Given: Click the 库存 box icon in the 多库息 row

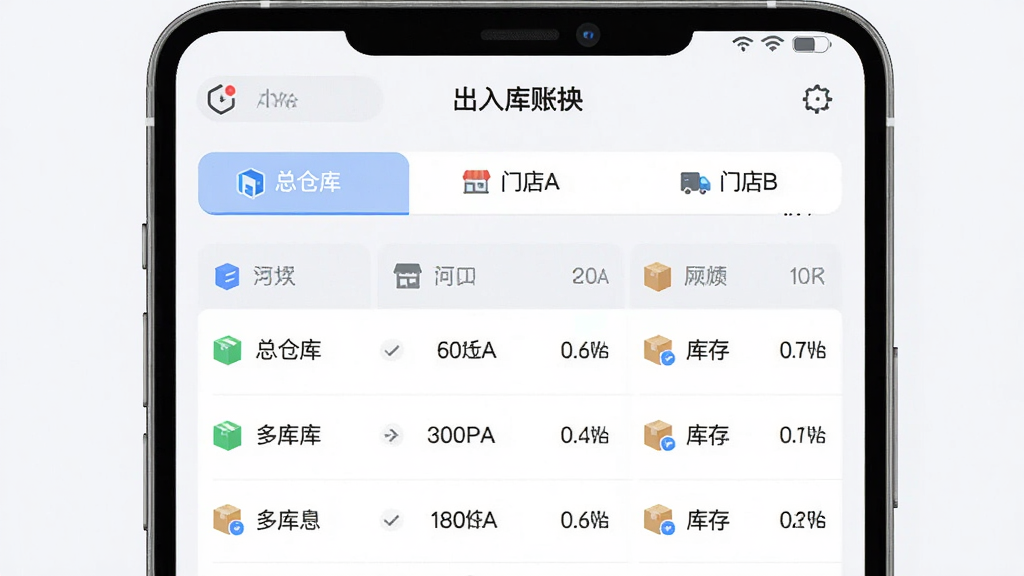Looking at the screenshot, I should coord(659,520).
